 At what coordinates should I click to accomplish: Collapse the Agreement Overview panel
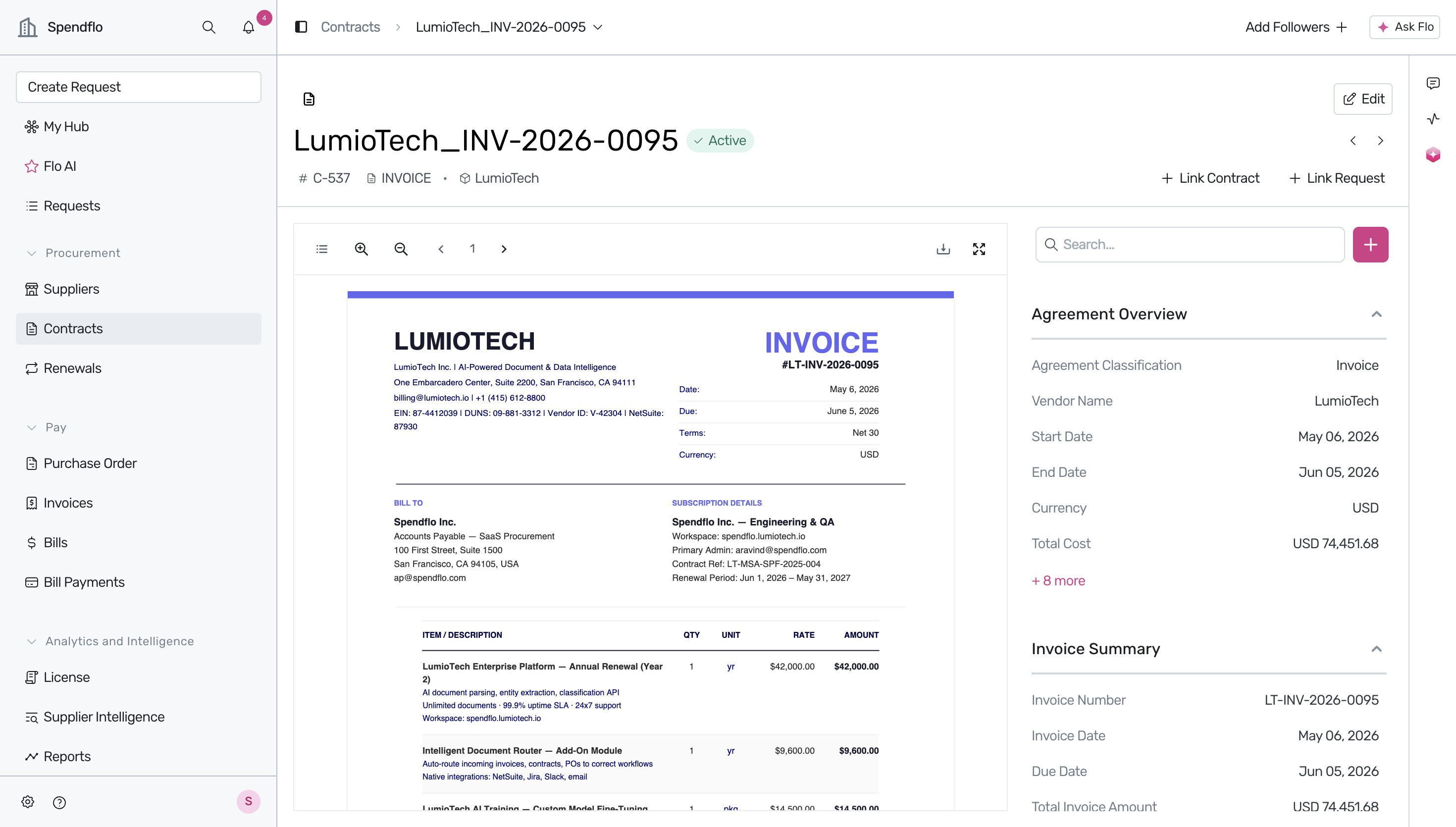click(1376, 314)
